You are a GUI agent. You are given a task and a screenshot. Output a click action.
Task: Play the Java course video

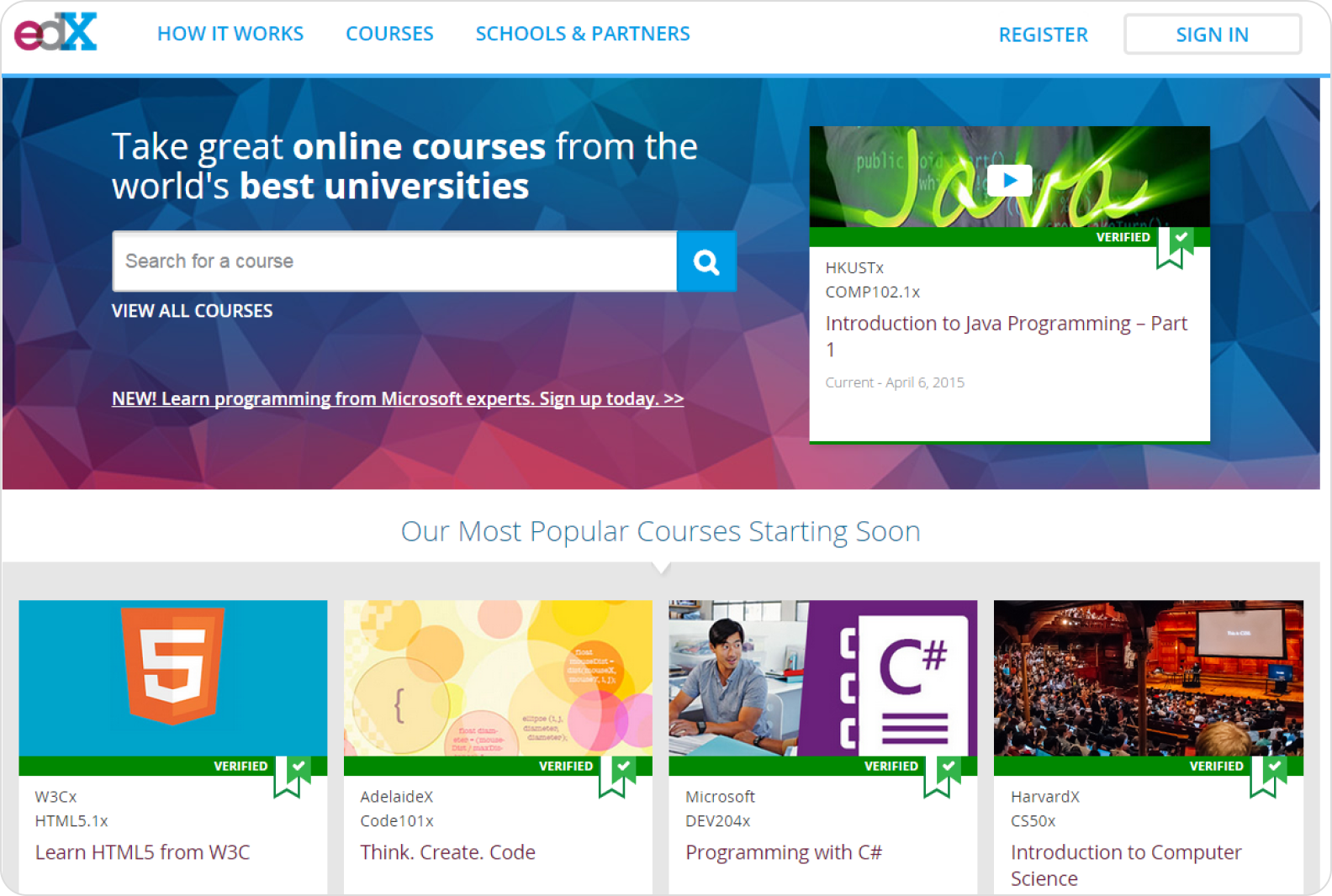pos(1009,180)
